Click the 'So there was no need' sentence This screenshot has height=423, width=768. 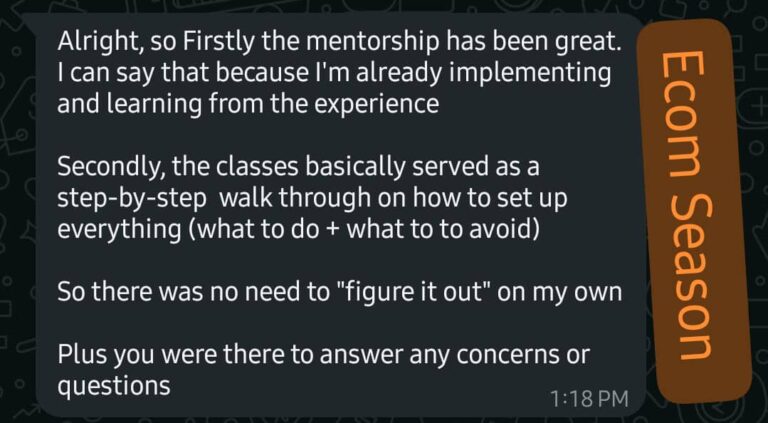(340, 293)
